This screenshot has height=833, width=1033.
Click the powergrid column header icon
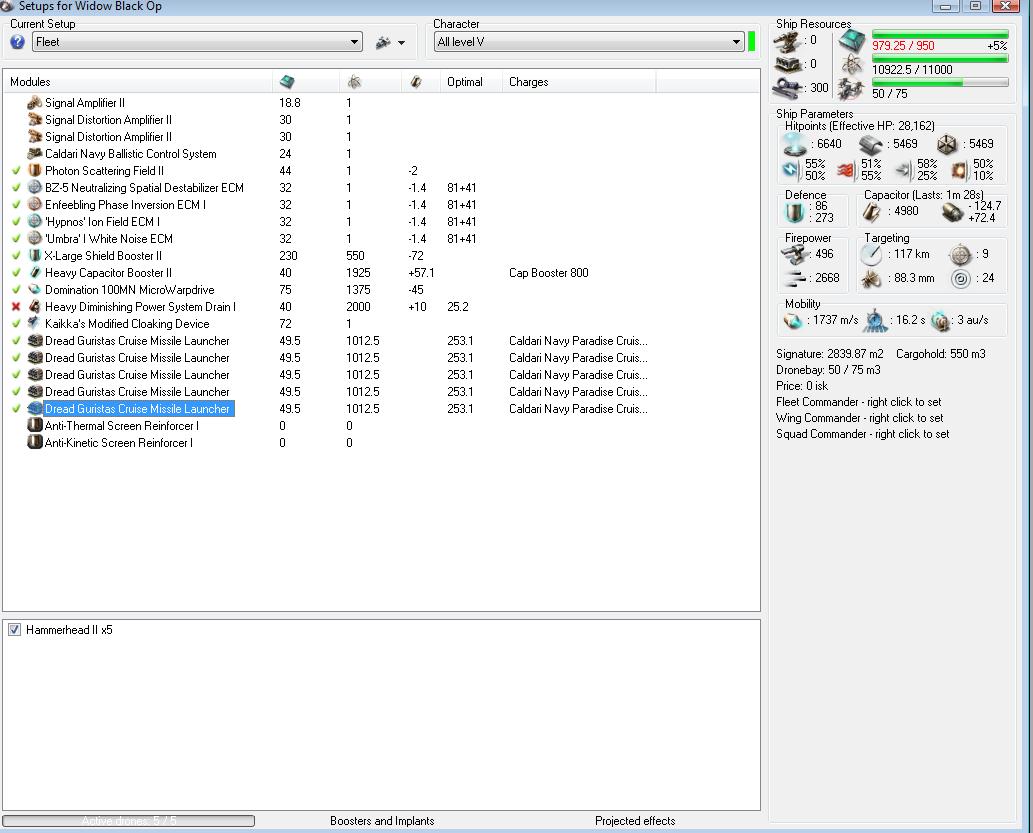click(355, 82)
